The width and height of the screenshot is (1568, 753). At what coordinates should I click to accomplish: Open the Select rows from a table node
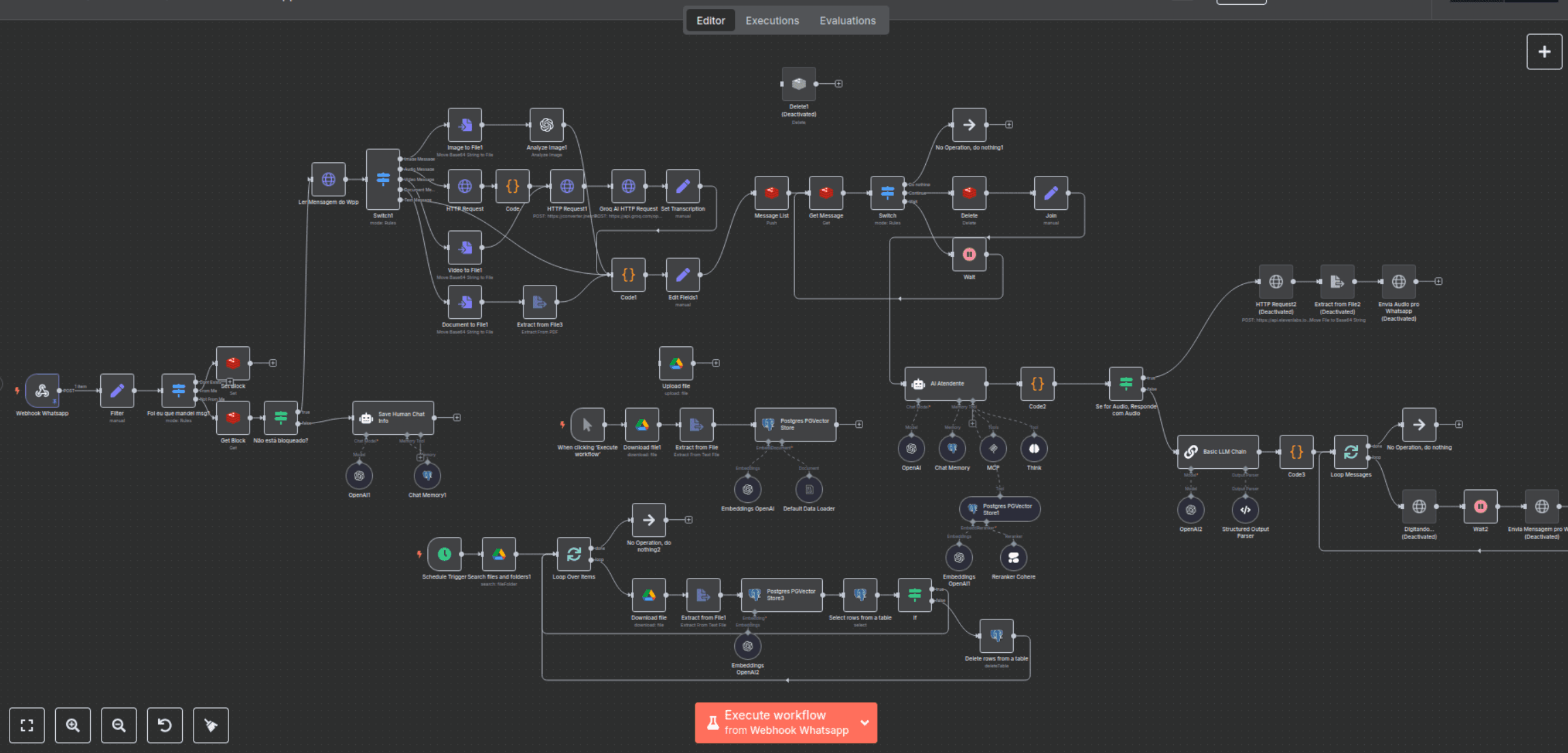[x=860, y=595]
